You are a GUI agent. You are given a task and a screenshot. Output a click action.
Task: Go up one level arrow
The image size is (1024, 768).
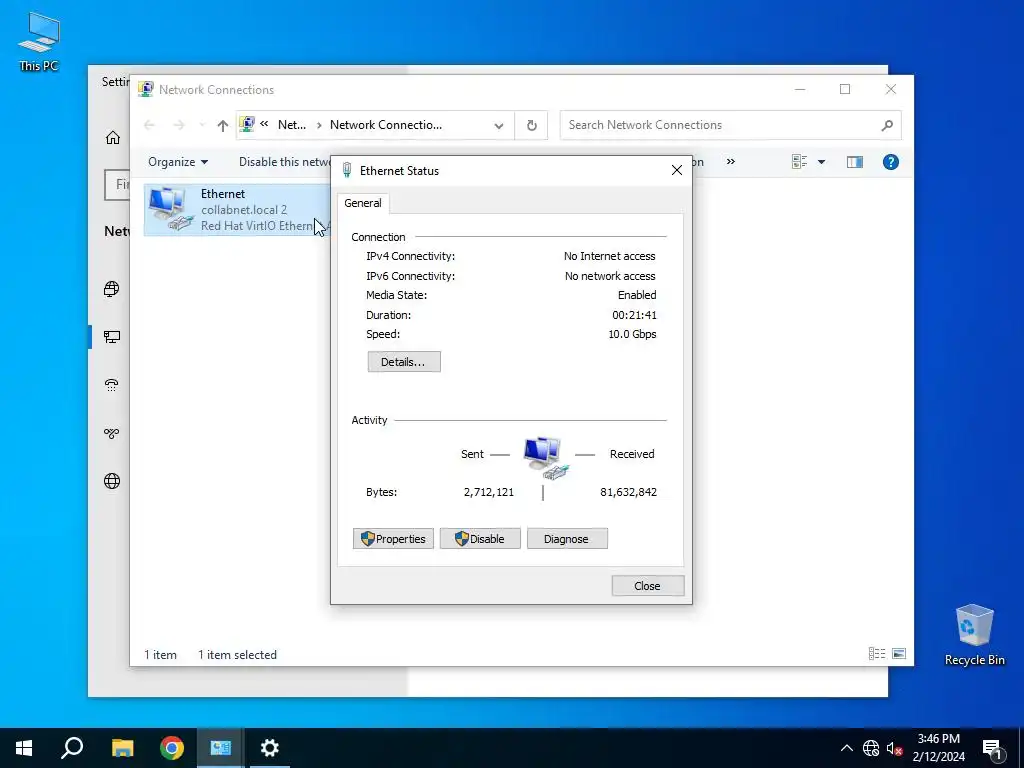tap(223, 125)
